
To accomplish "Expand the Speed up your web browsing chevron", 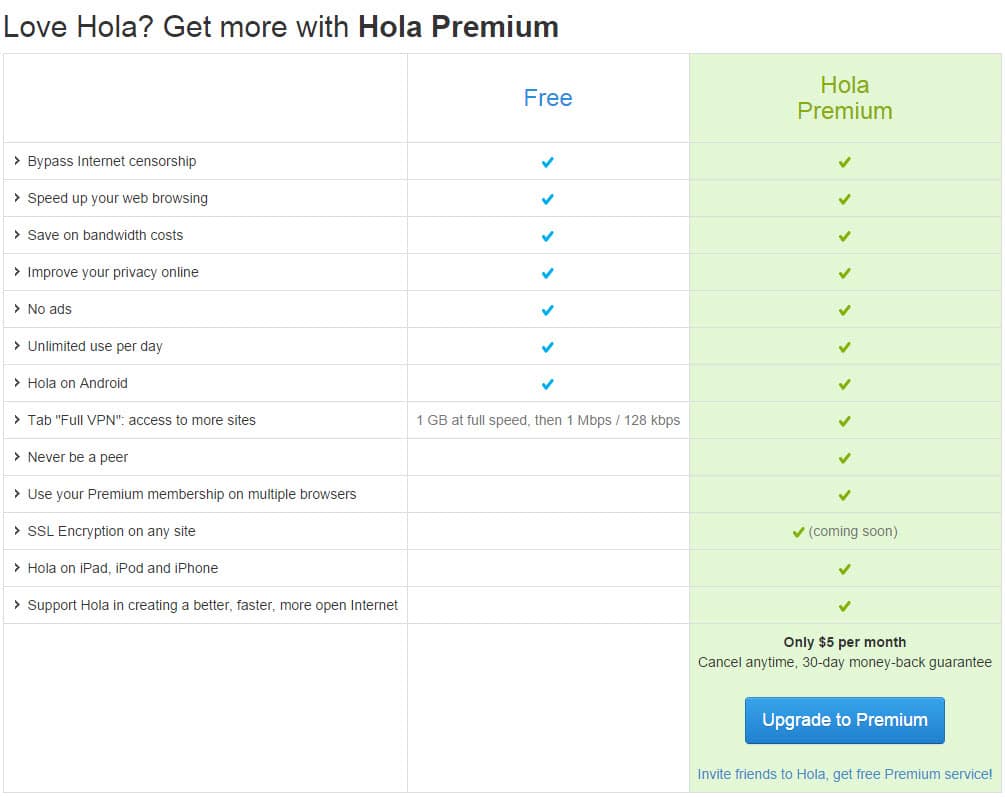I will pos(17,198).
